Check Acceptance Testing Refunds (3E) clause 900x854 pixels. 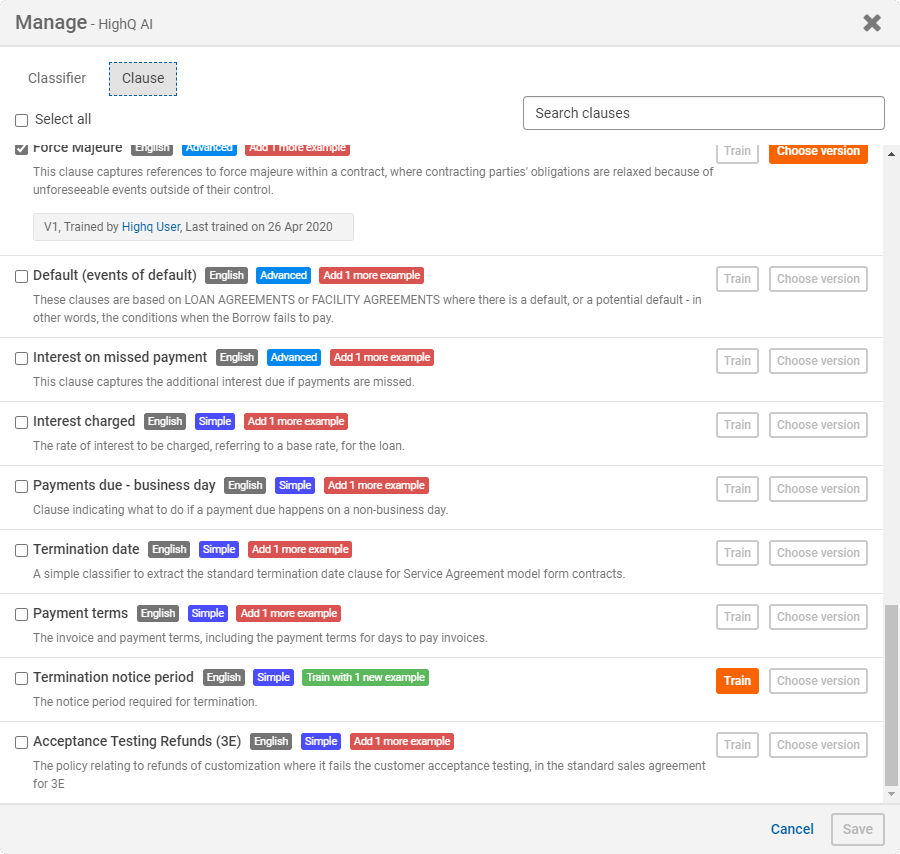pyautogui.click(x=21, y=742)
